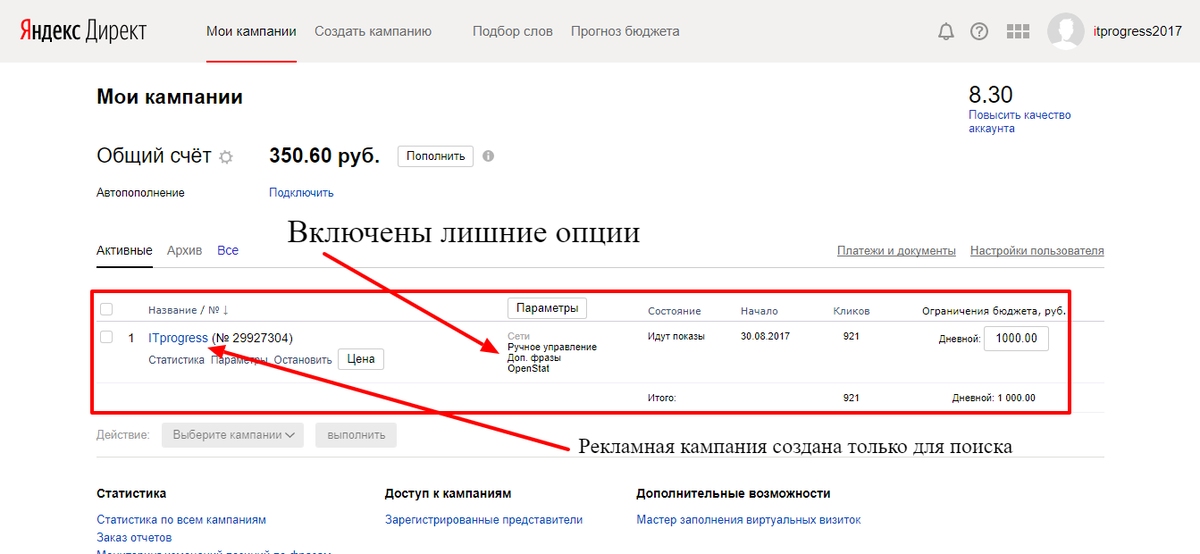Screen dimensions: 1200x554
Task: Click the 921 clicks value in ITprogress row
Action: 851,336
